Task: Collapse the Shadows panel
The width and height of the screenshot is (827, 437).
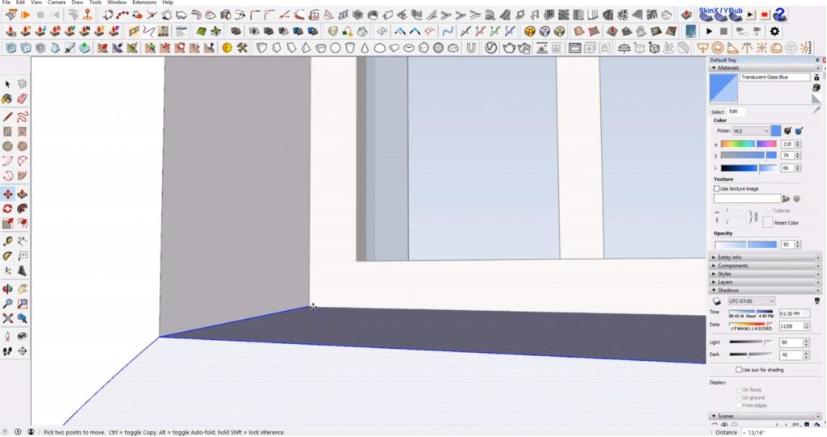Action: [765, 290]
